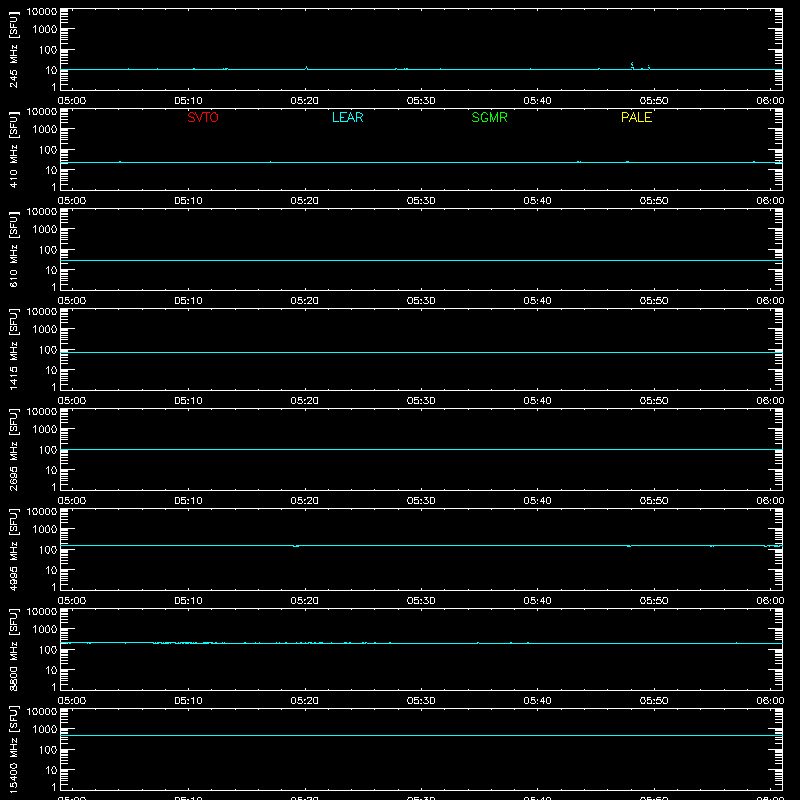Click 05:30 time label below 410 MHz plot
Image resolution: width=800 pixels, height=800 pixels.
click(421, 201)
